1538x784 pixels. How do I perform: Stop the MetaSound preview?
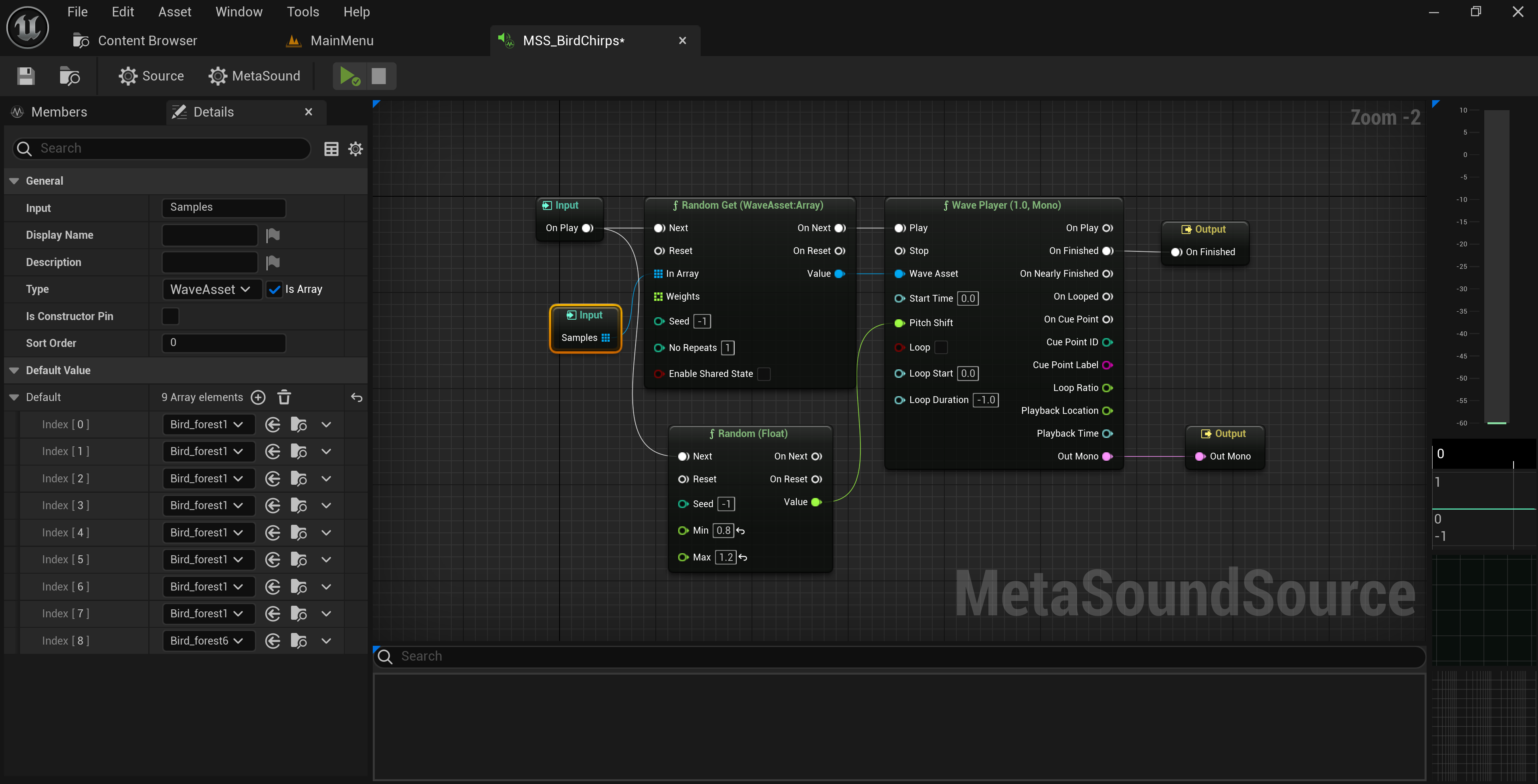pos(378,76)
